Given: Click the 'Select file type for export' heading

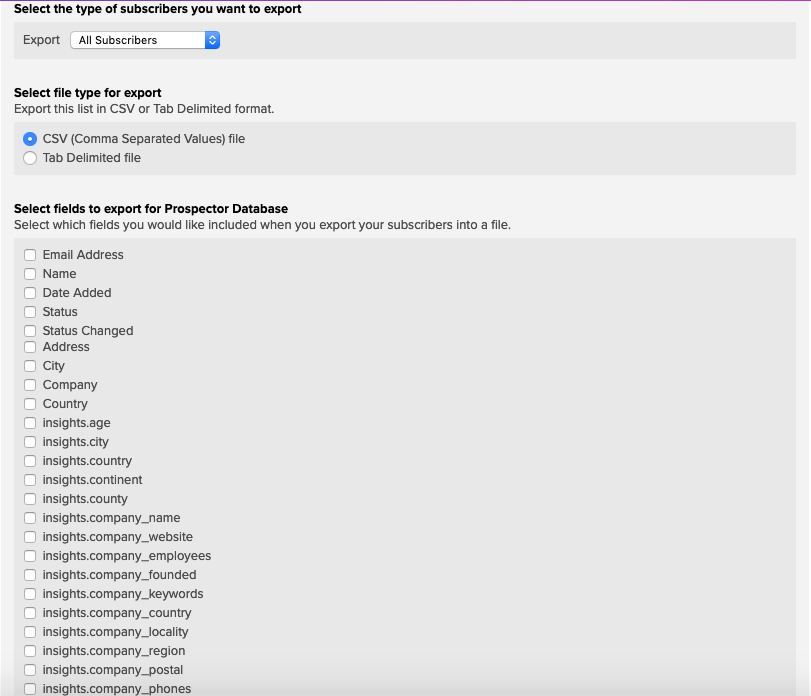Looking at the screenshot, I should 87,93.
